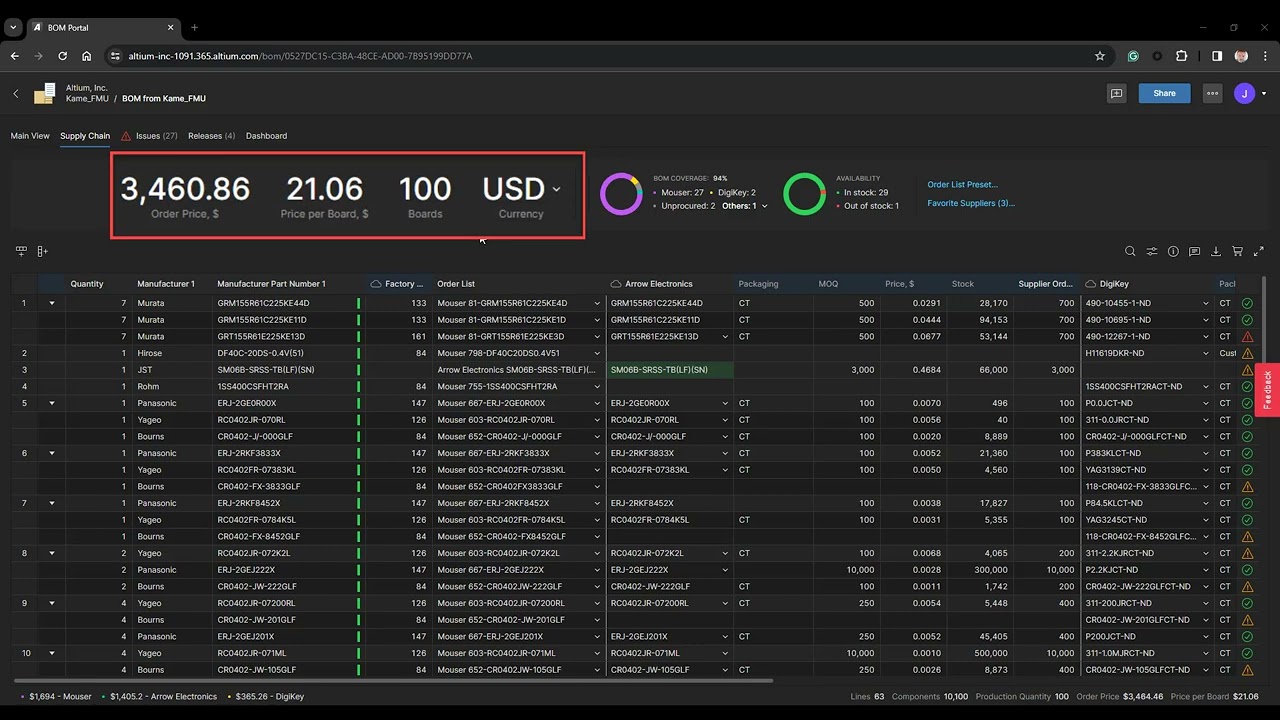
Task: Collapse row 7 ERJ-2RKF8452X group
Action: click(52, 503)
